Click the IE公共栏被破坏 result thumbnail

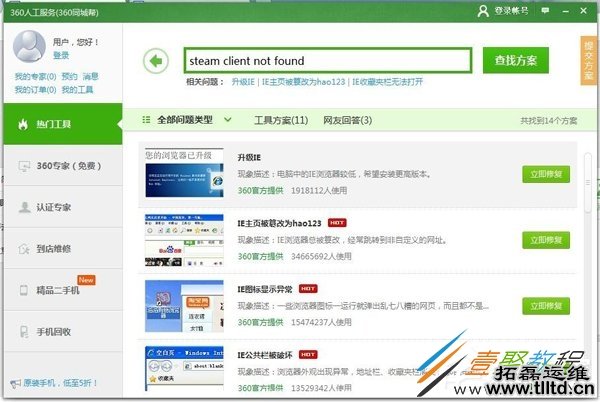point(184,369)
